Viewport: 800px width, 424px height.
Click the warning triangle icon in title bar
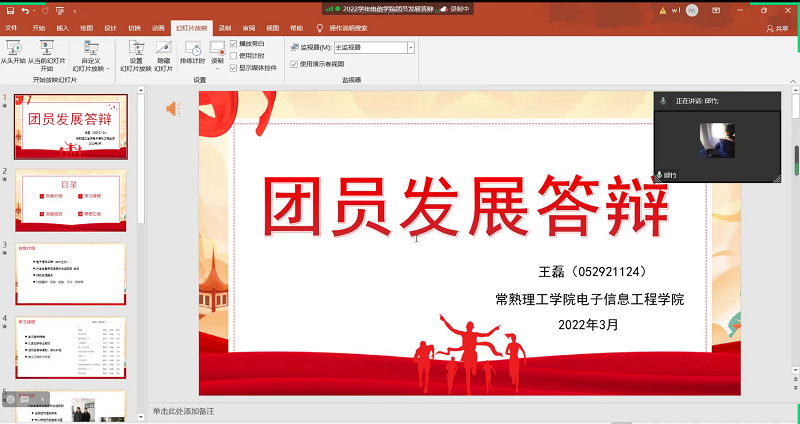point(663,10)
